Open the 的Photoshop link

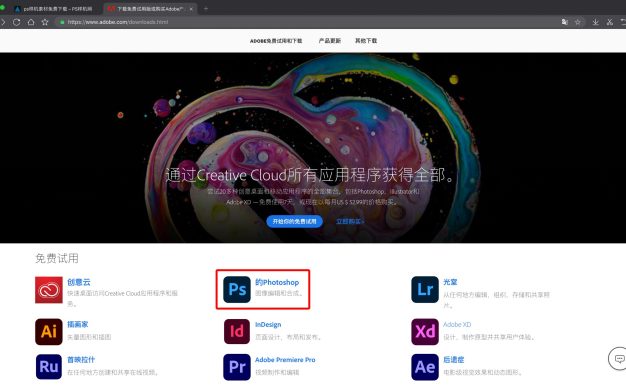point(277,282)
